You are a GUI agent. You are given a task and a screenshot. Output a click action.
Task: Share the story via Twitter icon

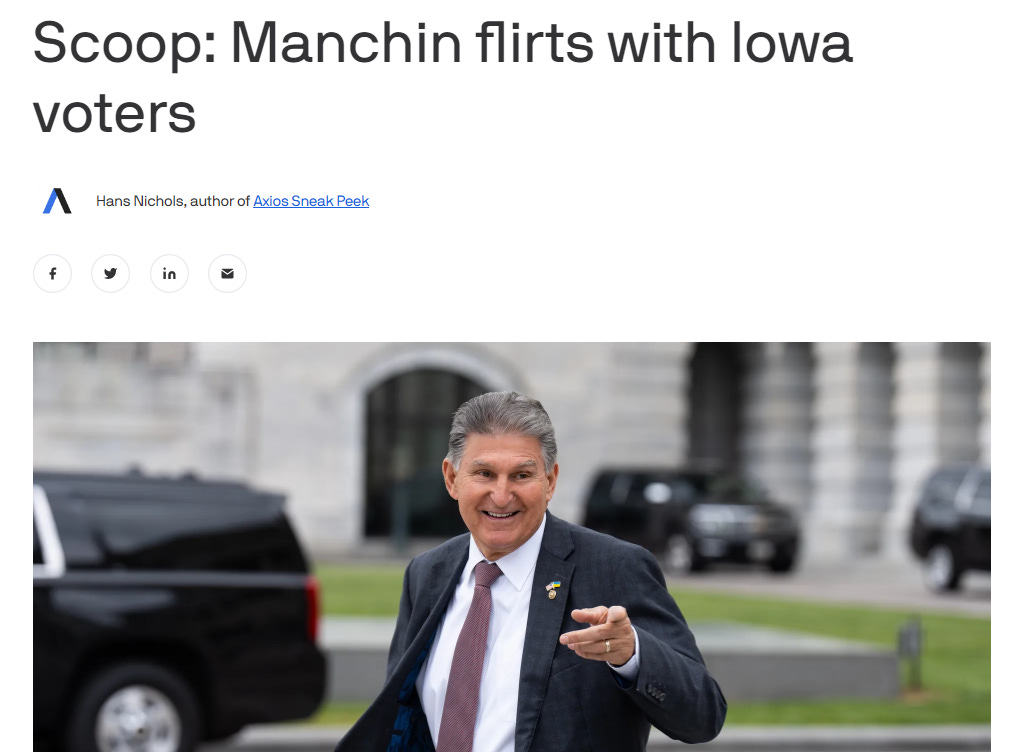coord(111,274)
